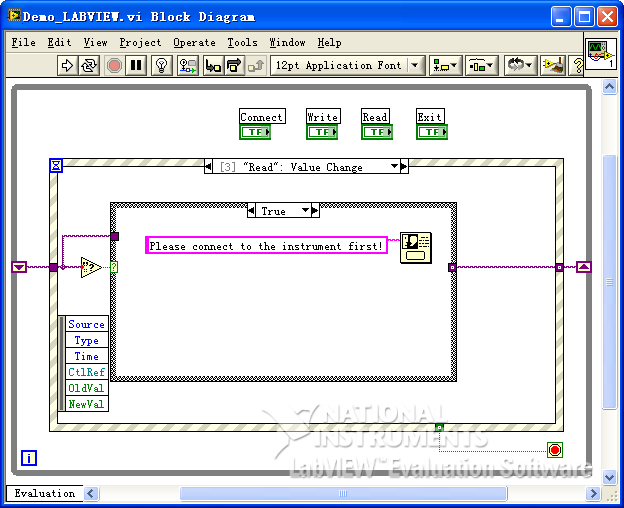Go to previous case of True case structure

pos(251,210)
